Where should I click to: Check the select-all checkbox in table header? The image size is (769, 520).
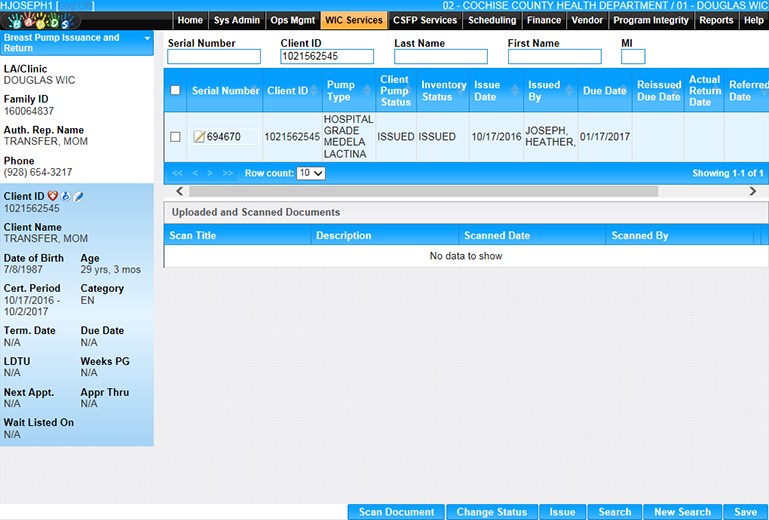176,91
